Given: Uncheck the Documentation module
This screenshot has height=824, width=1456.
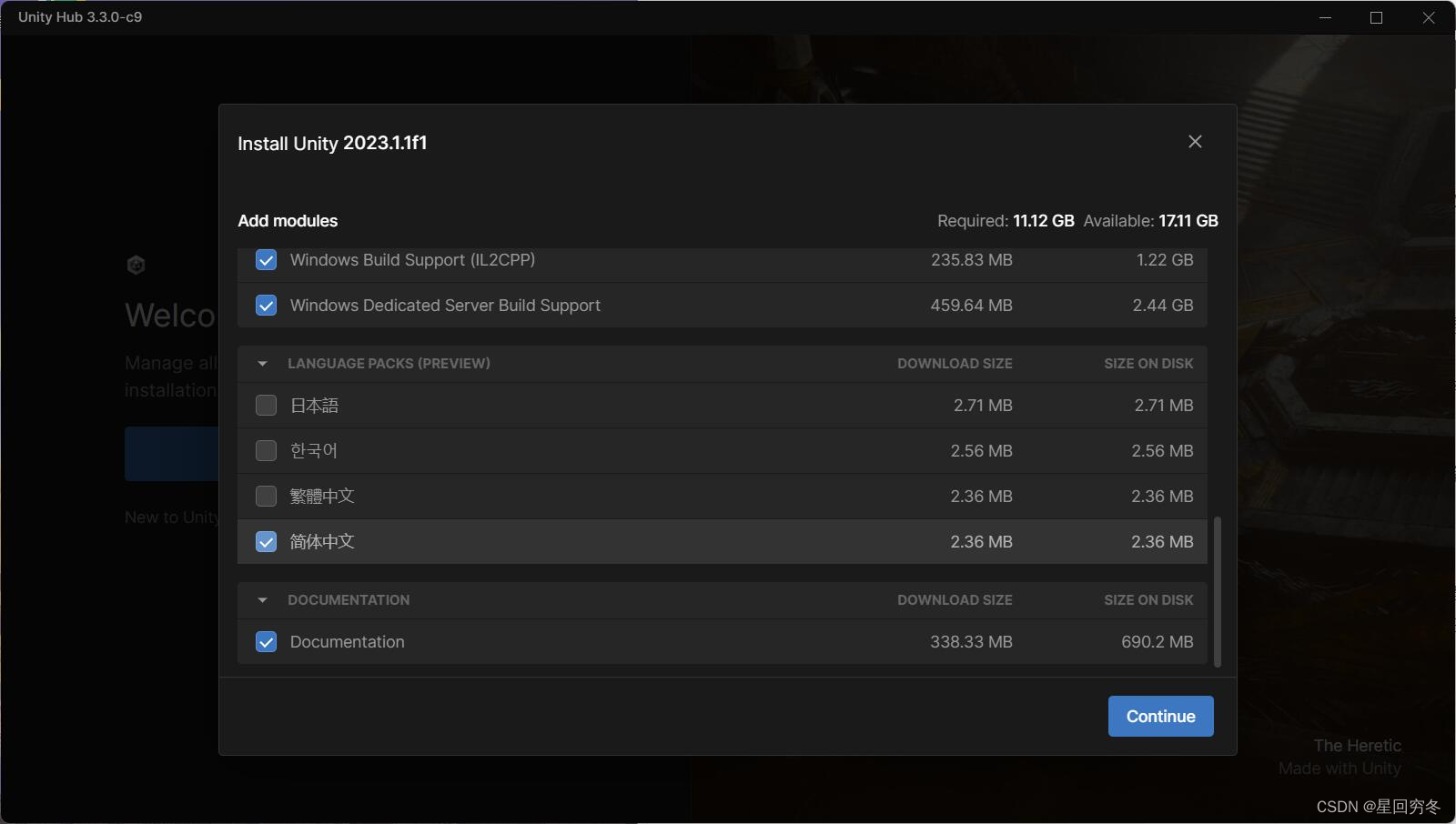Looking at the screenshot, I should pyautogui.click(x=266, y=641).
